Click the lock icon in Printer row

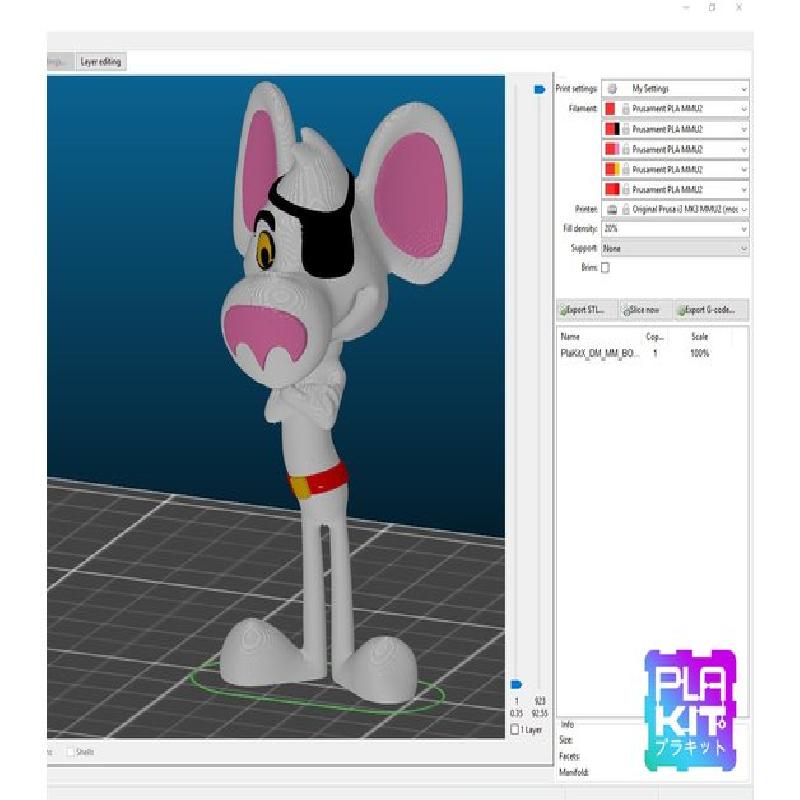[626, 209]
